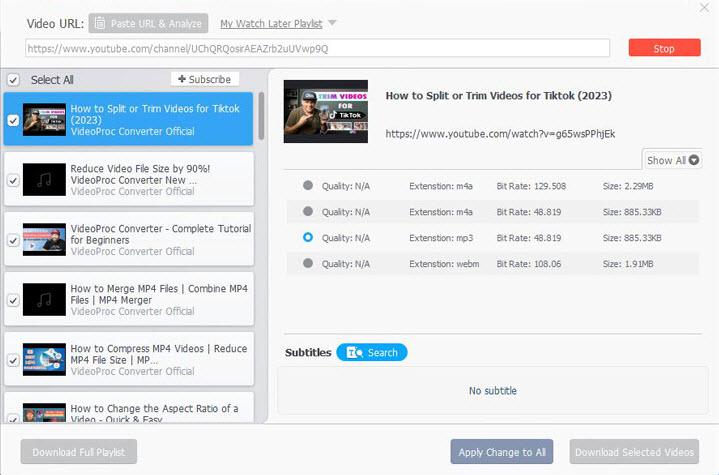Click Download Full Playlist
The image size is (719, 475).
pyautogui.click(x=78, y=452)
